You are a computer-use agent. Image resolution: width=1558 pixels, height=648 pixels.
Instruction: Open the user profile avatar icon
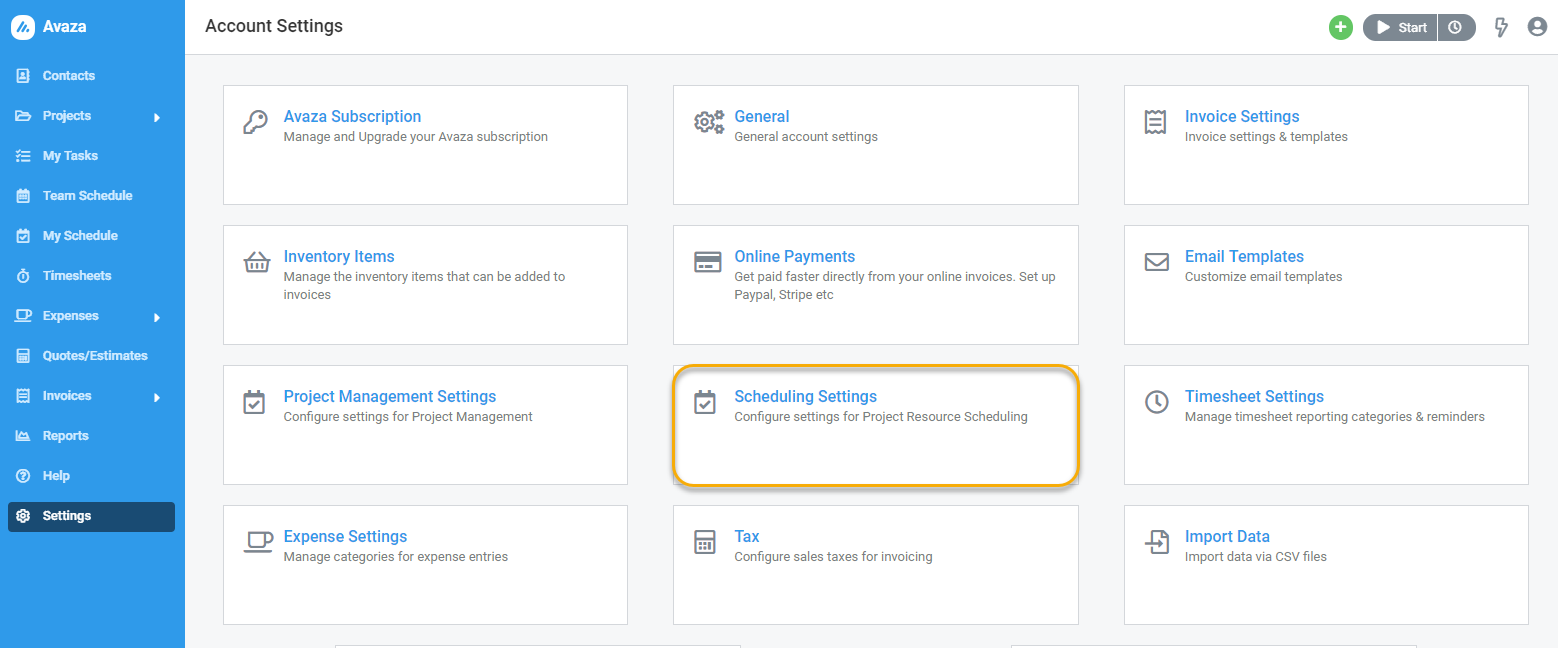pyautogui.click(x=1538, y=27)
